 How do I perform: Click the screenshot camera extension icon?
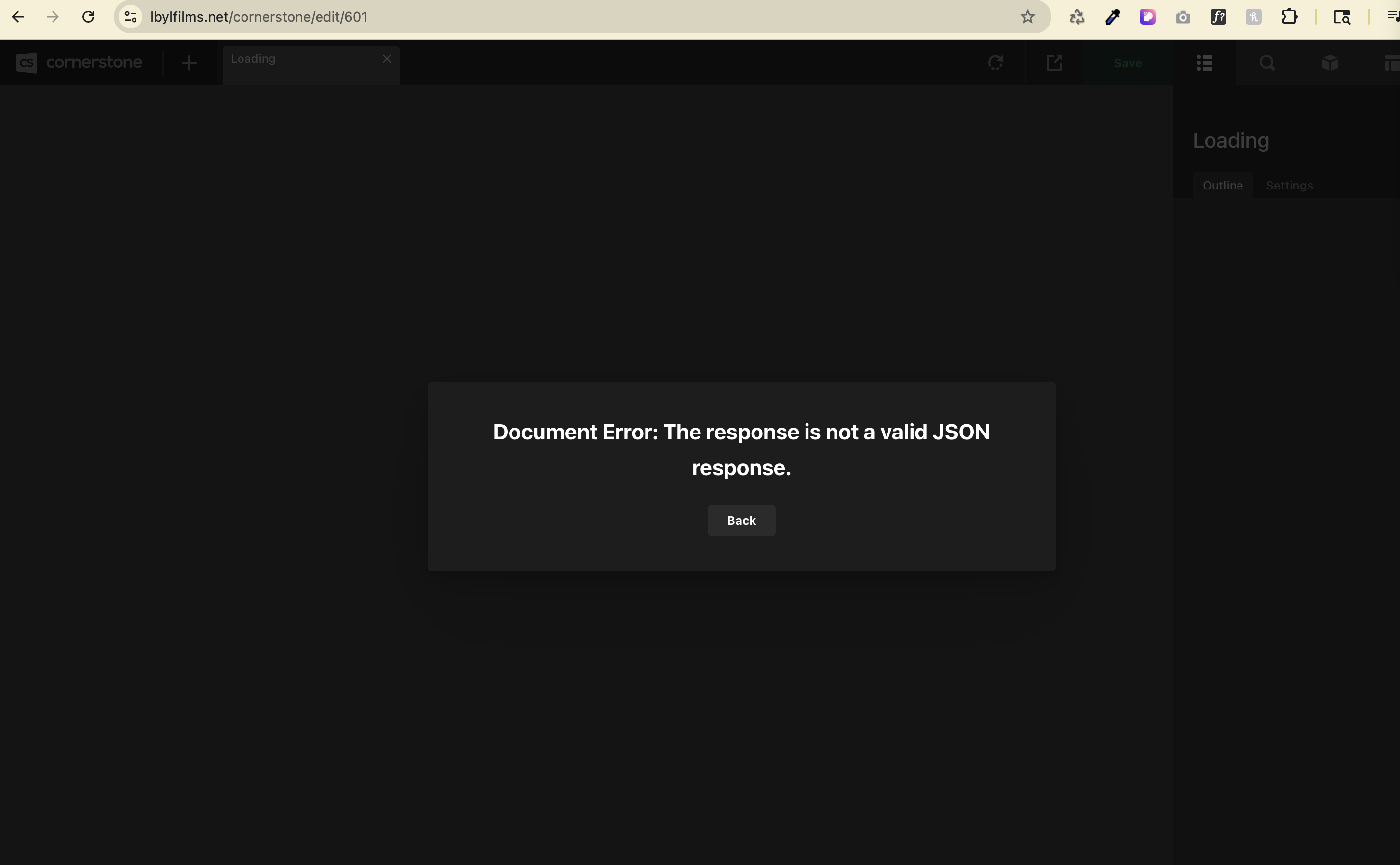click(1183, 17)
